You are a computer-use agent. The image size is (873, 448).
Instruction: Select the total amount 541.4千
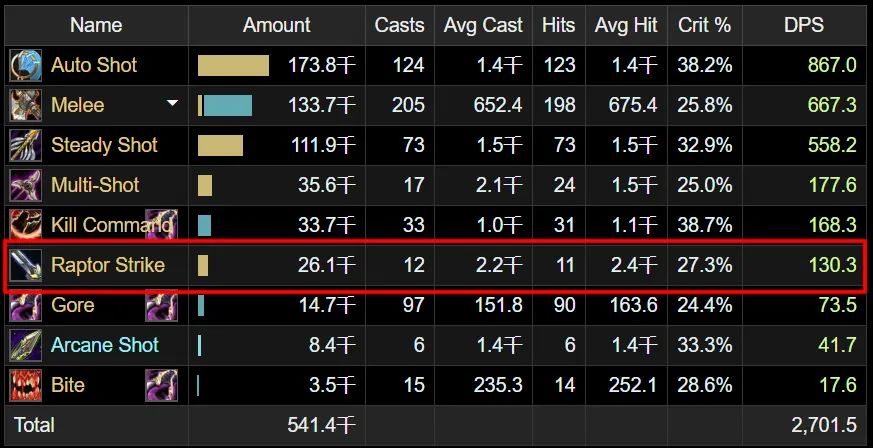tap(321, 425)
